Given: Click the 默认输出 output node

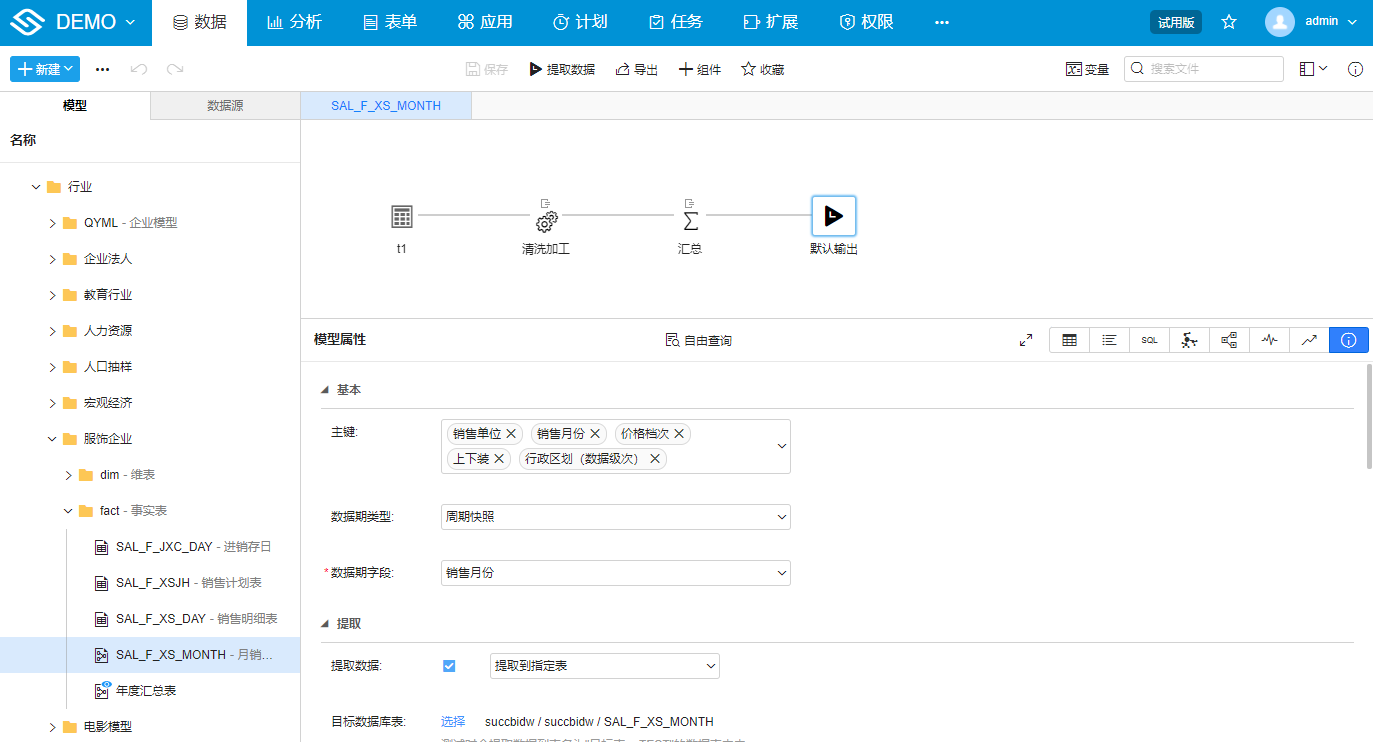Looking at the screenshot, I should tap(833, 216).
